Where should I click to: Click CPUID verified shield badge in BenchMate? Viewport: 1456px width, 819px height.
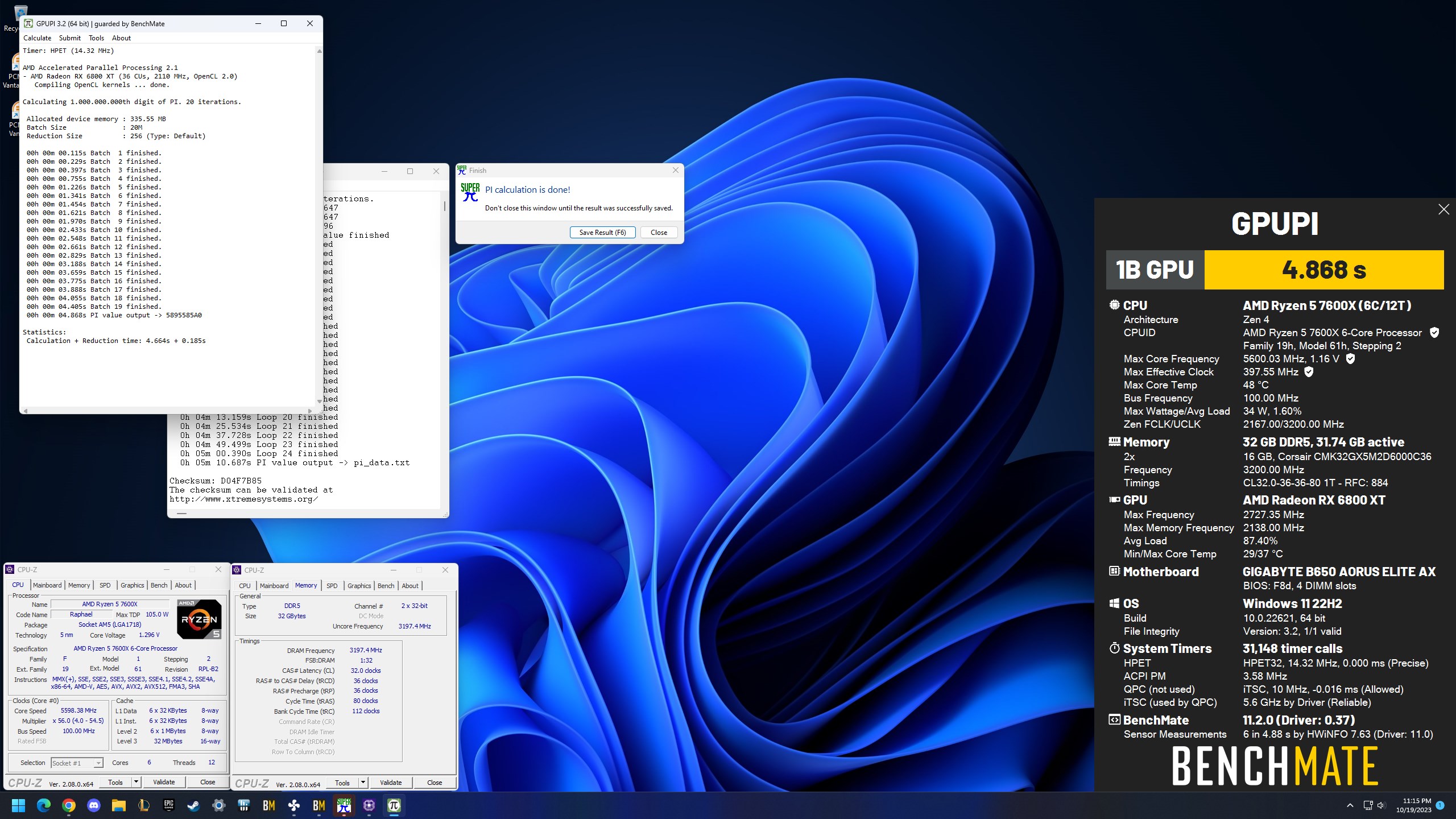coord(1434,333)
